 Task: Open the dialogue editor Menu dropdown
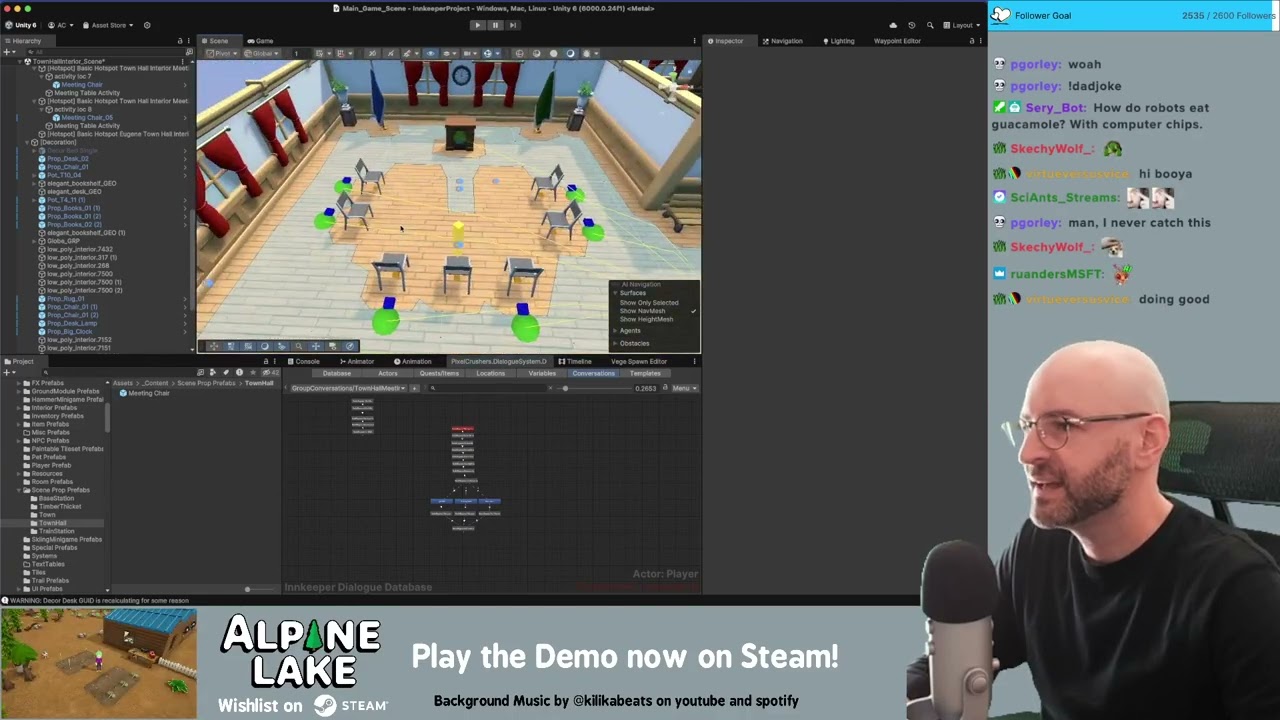click(684, 388)
